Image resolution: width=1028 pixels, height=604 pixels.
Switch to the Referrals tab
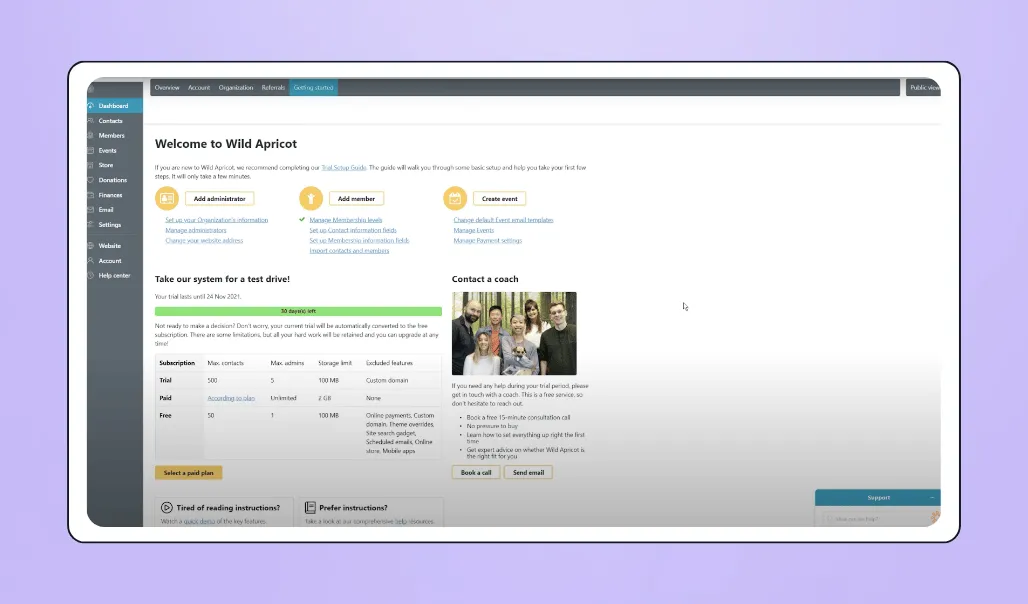point(273,87)
